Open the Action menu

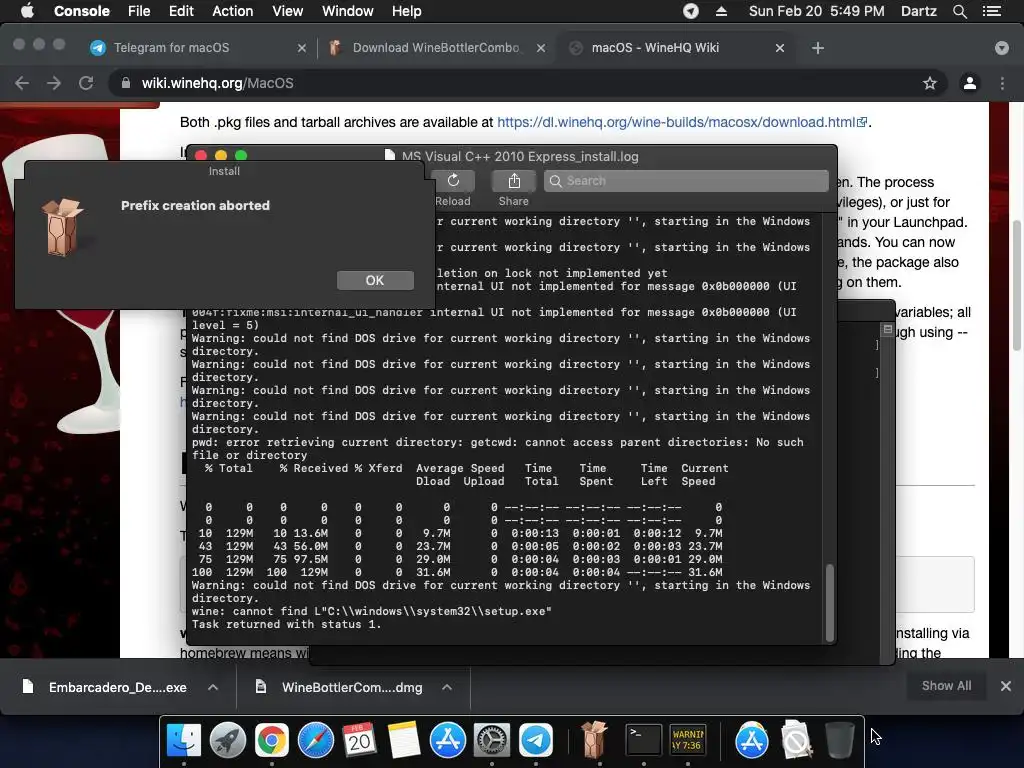(x=232, y=11)
